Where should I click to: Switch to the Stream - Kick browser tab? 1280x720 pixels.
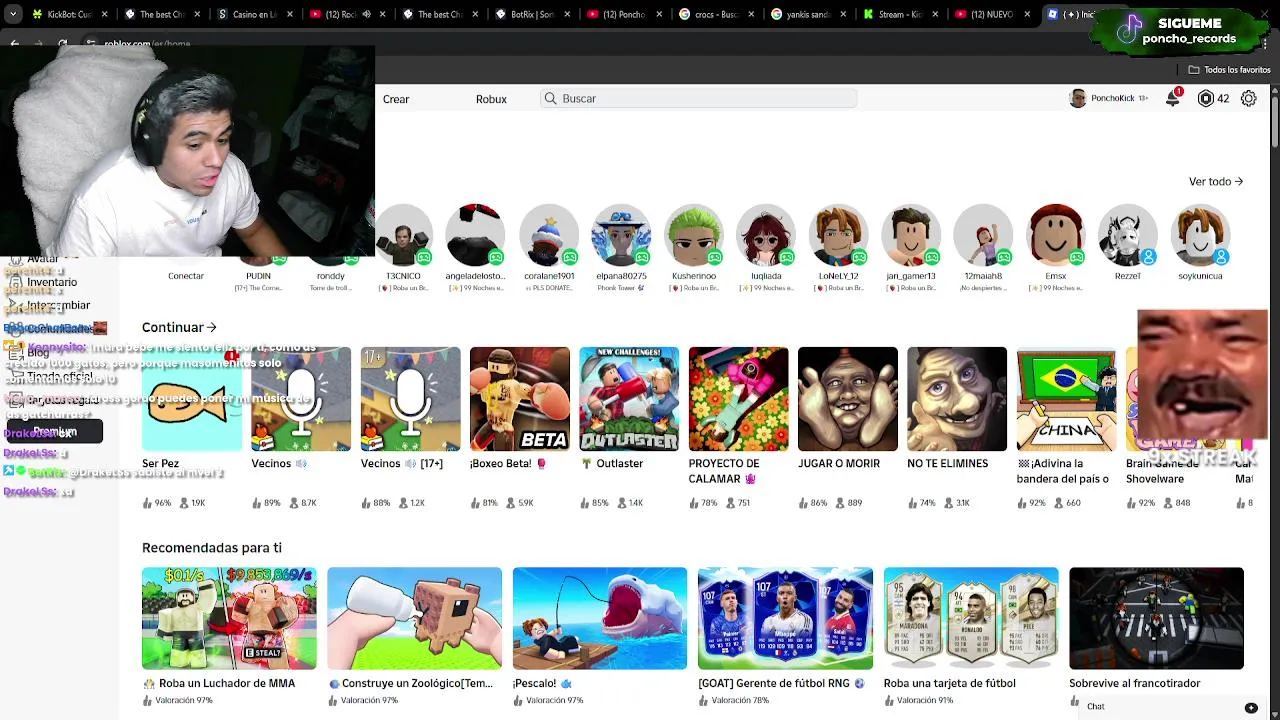(x=901, y=14)
